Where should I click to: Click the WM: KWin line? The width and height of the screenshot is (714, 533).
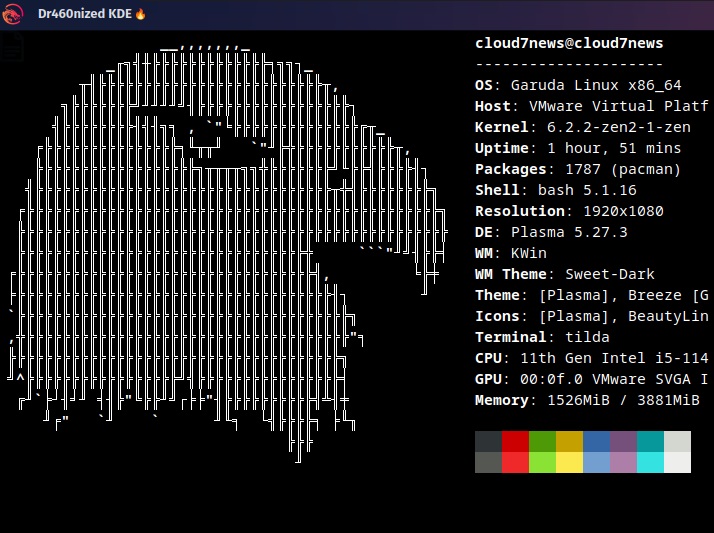(x=510, y=253)
